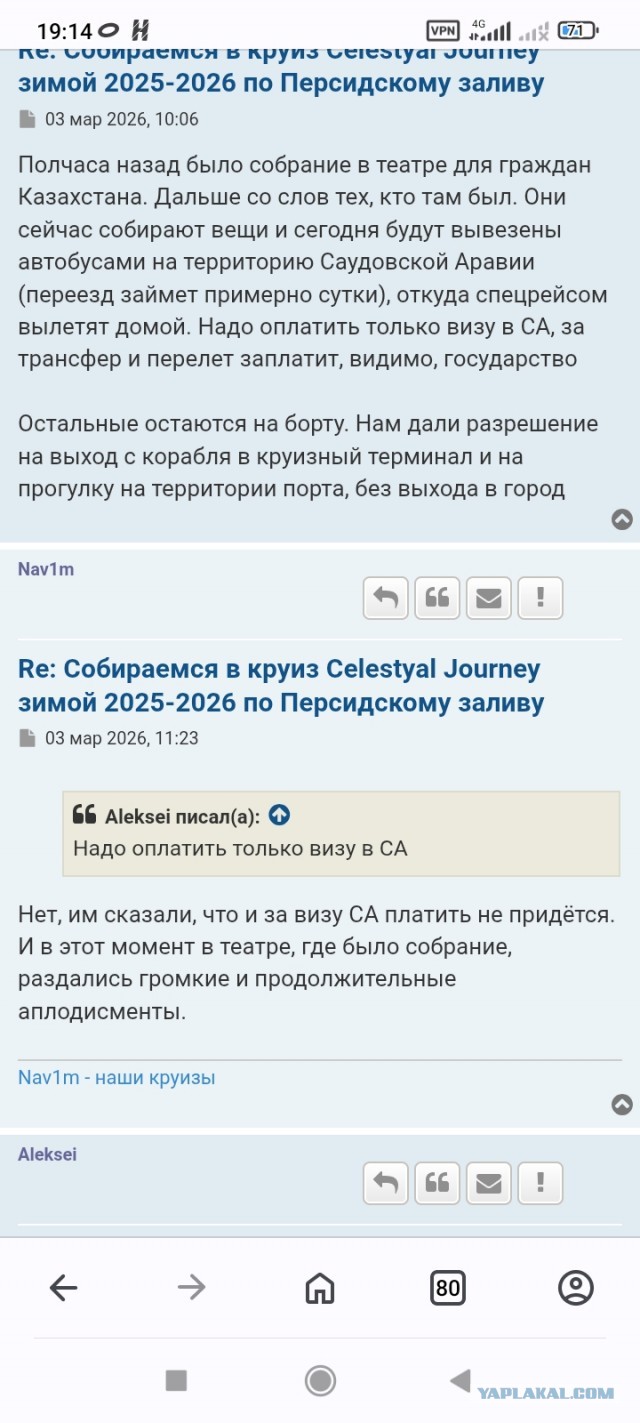
Task: Reply to Nav1m's post with arrow icon
Action: [385, 598]
